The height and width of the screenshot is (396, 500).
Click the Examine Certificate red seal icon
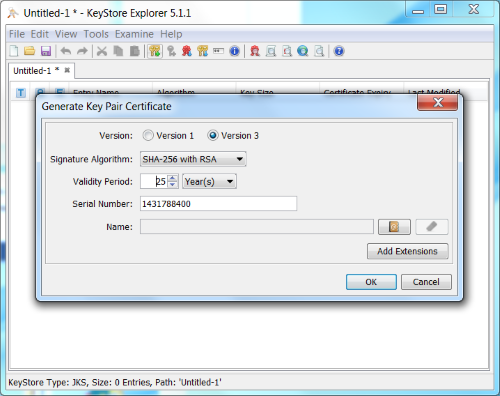point(255,51)
